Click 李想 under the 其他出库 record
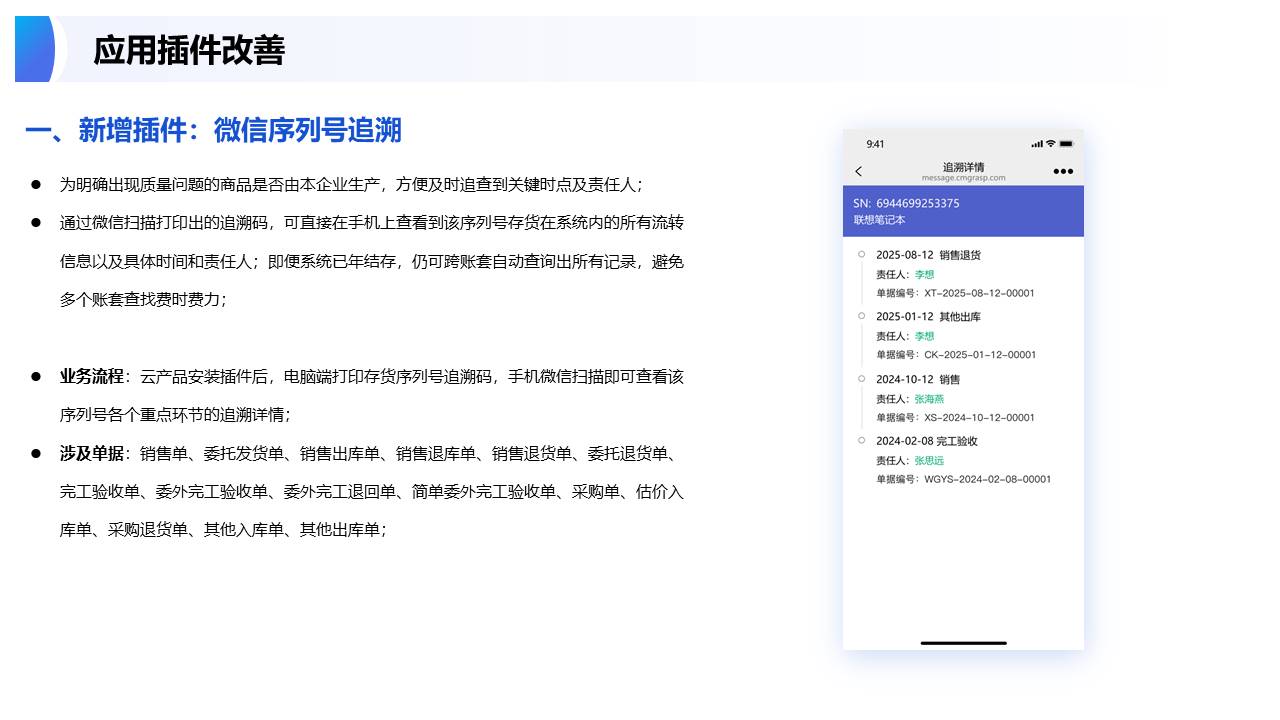 (x=924, y=336)
